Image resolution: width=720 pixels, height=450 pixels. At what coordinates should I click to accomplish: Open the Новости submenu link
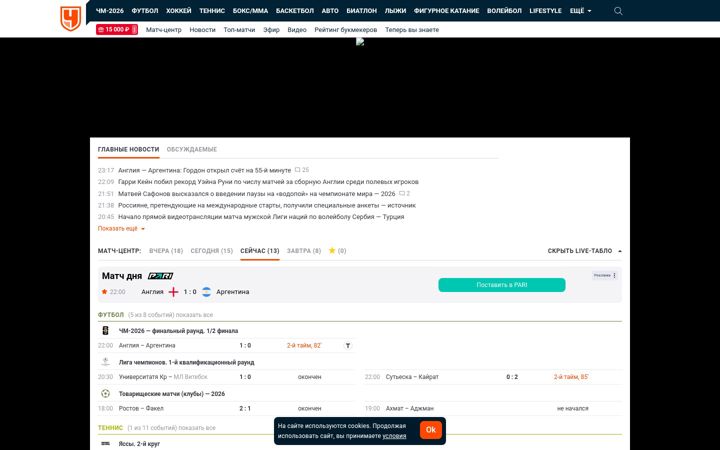(202, 29)
